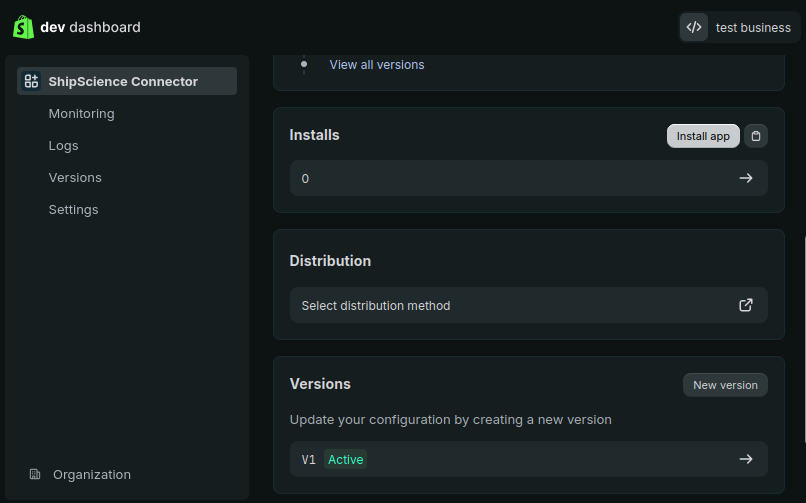806x503 pixels.
Task: Open Logs in the sidebar
Action: (x=63, y=146)
